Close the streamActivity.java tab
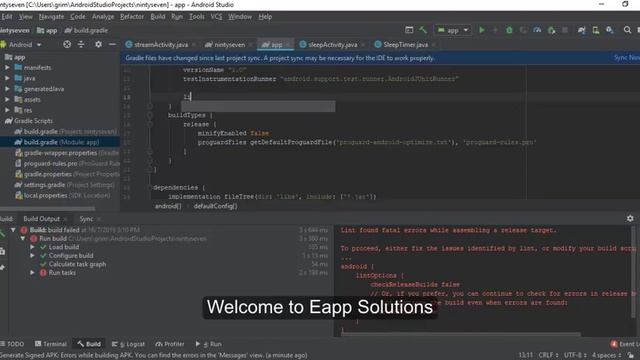The height and width of the screenshot is (360, 640). point(194,44)
